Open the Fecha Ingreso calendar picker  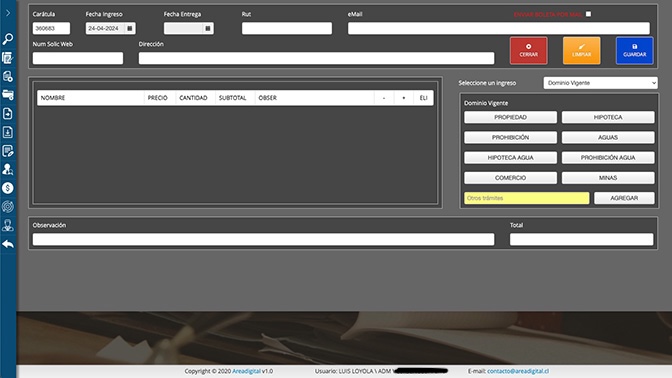[129, 28]
